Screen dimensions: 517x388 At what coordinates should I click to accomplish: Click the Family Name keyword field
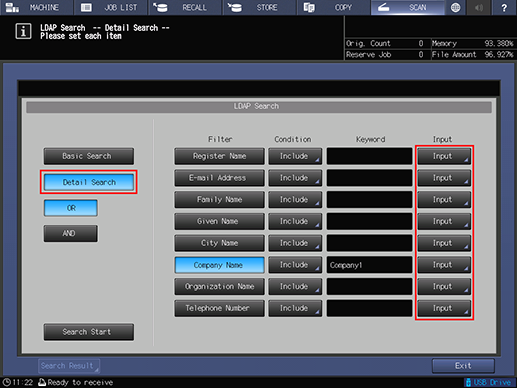click(370, 200)
